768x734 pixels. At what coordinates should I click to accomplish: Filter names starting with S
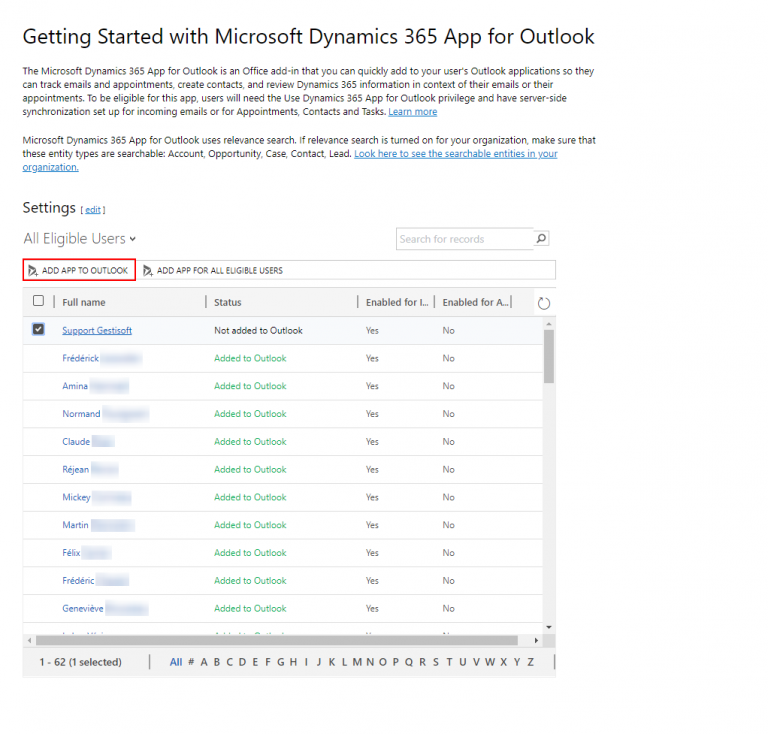(x=435, y=662)
